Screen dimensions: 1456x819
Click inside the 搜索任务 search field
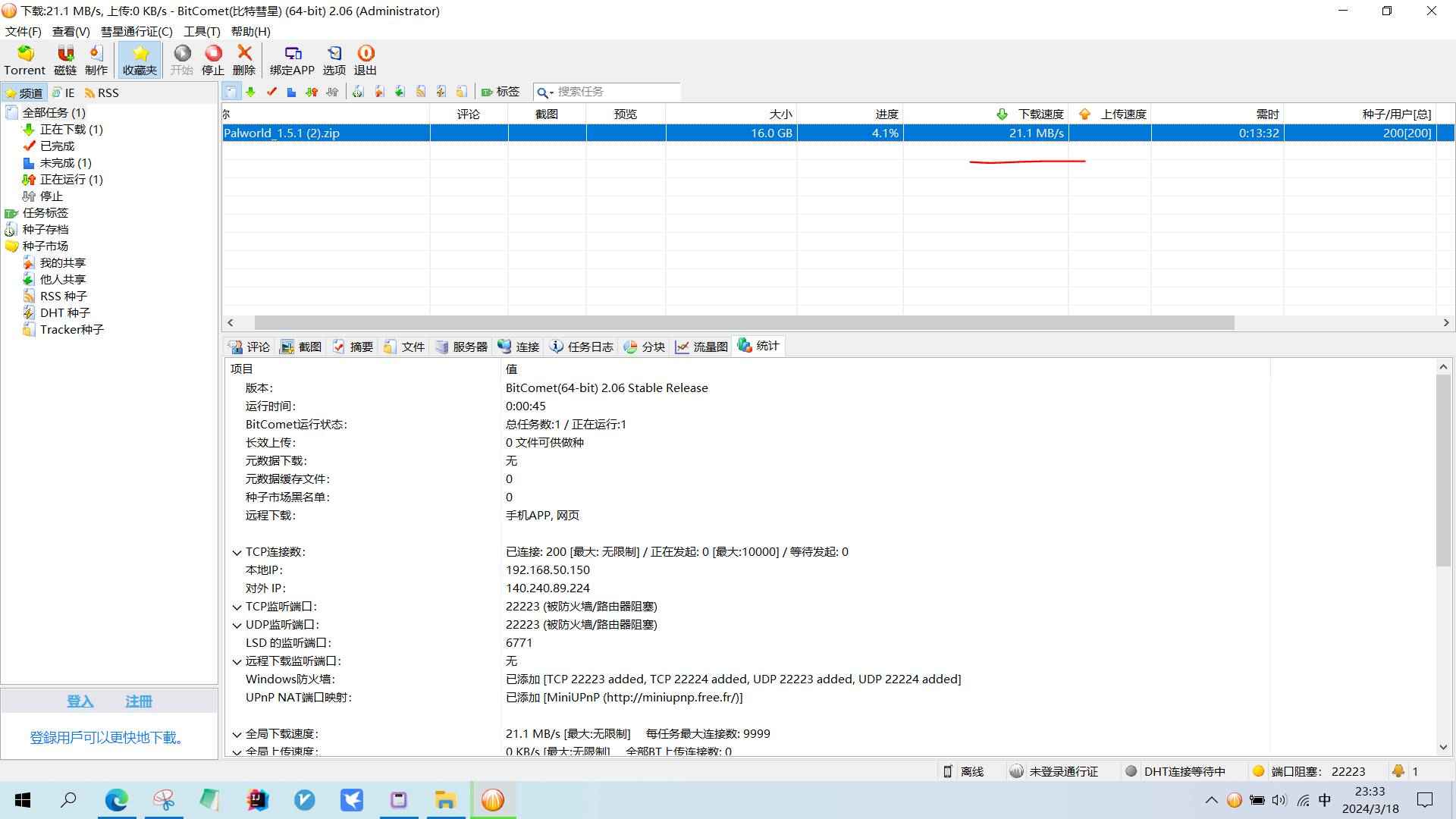[x=607, y=92]
